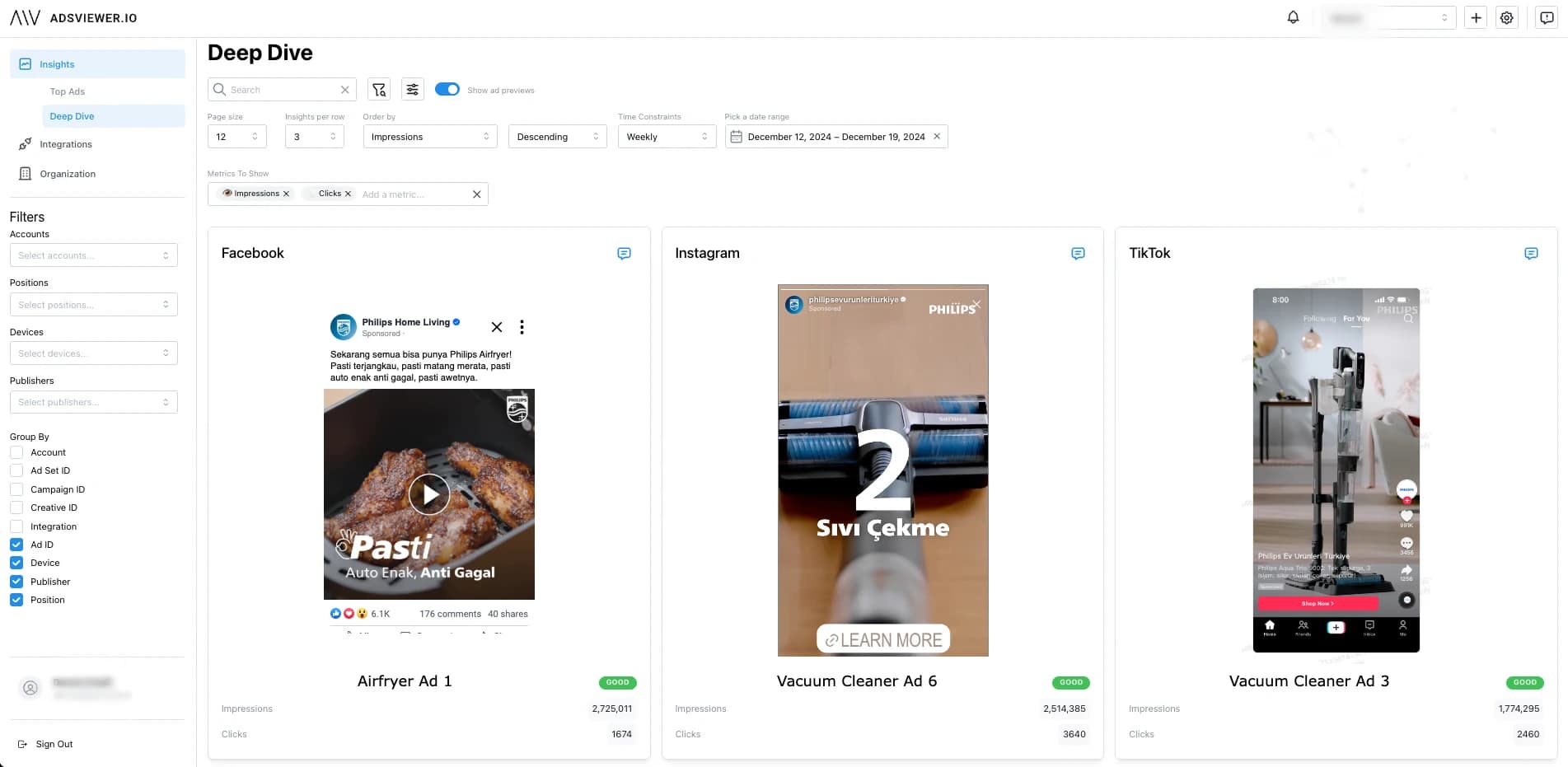The image size is (1568, 767).
Task: Open the Select accounts filter dropdown
Action: pos(93,255)
